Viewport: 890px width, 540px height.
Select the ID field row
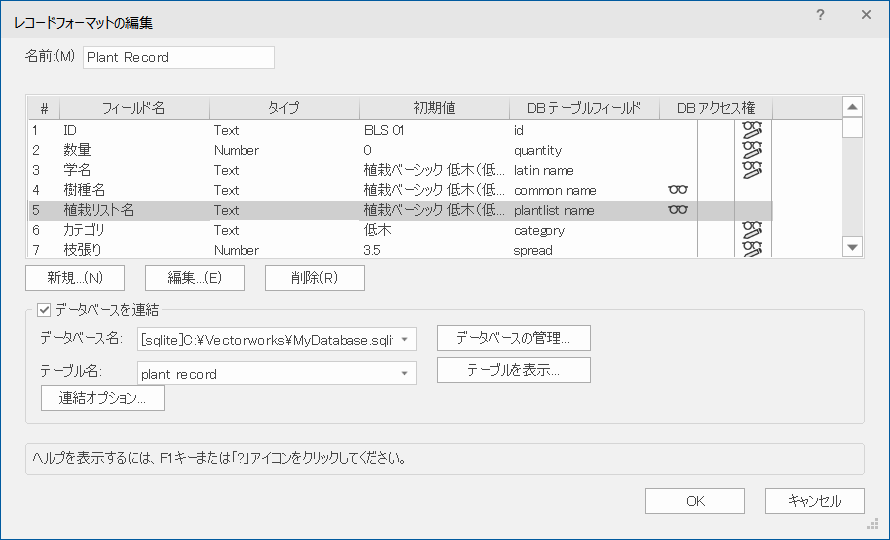[x=400, y=130]
